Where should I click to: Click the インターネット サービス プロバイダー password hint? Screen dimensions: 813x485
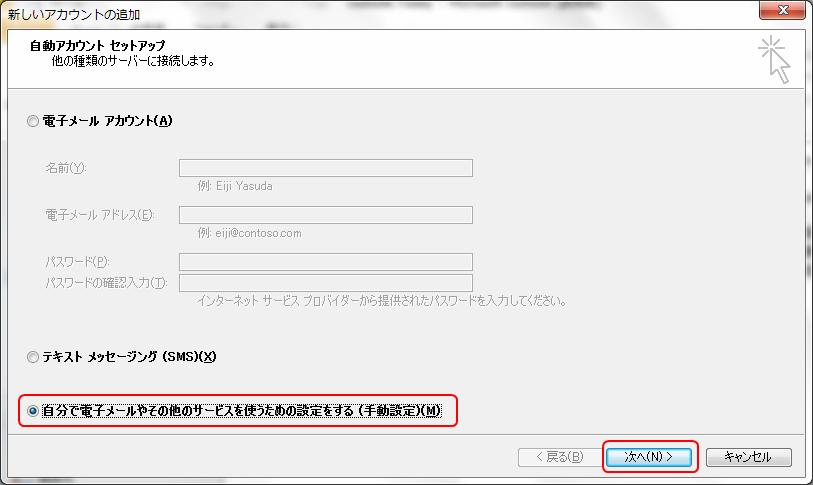pos(382,301)
